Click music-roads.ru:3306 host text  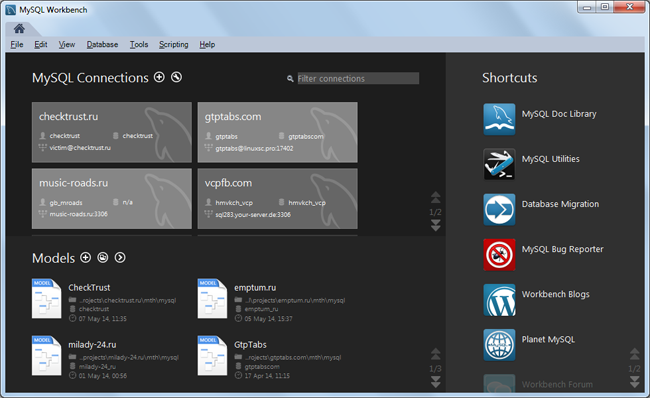coord(78,214)
